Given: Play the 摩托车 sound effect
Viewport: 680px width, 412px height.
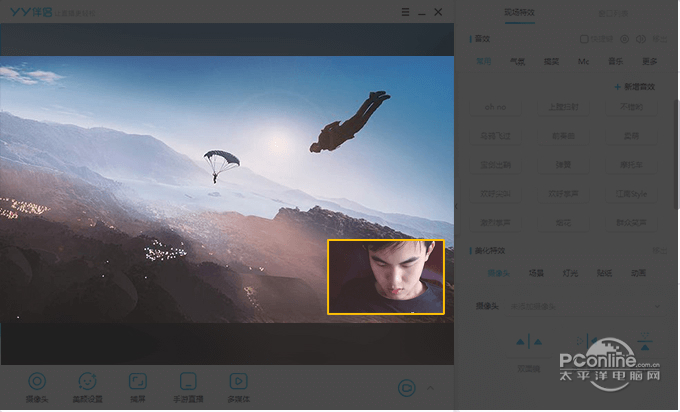Looking at the screenshot, I should pyautogui.click(x=631, y=165).
